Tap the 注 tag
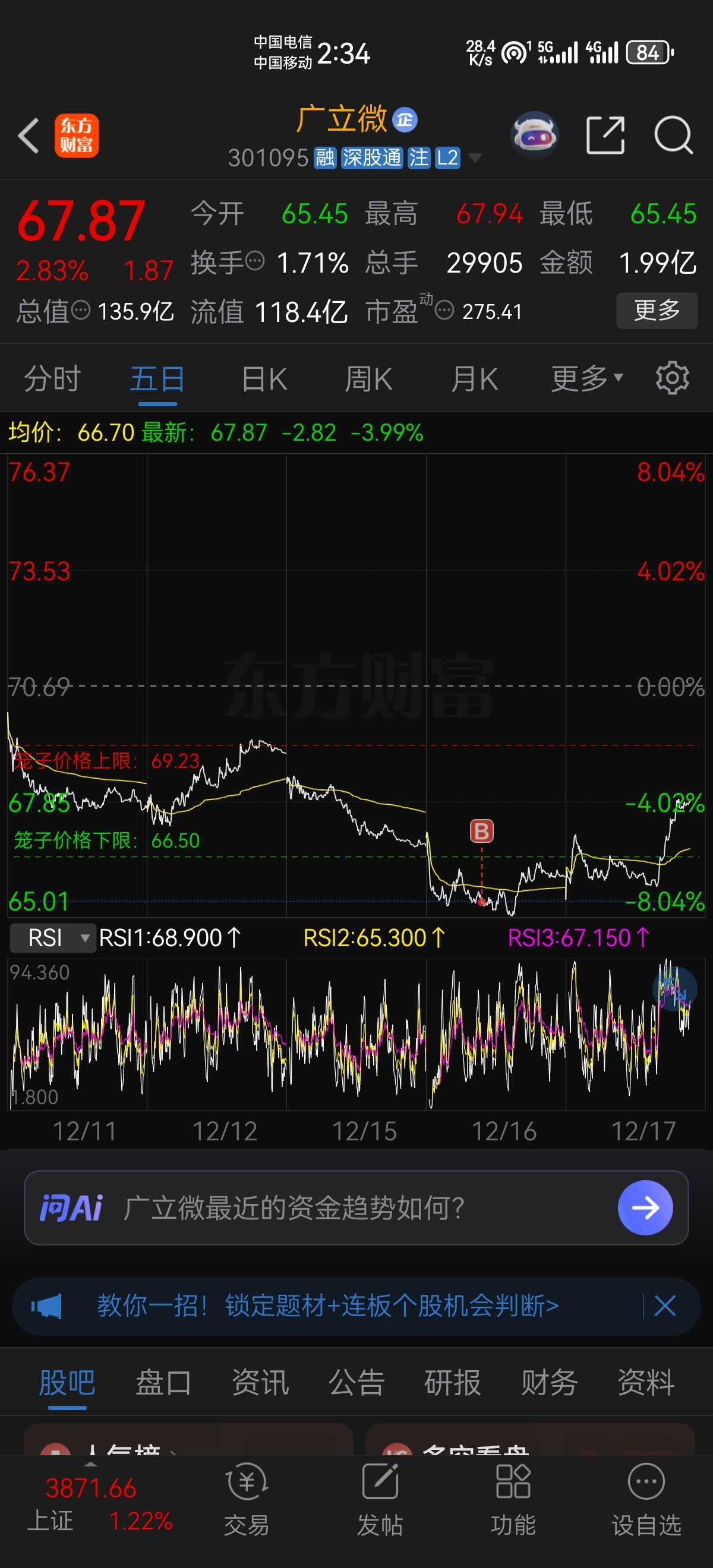 tap(419, 157)
